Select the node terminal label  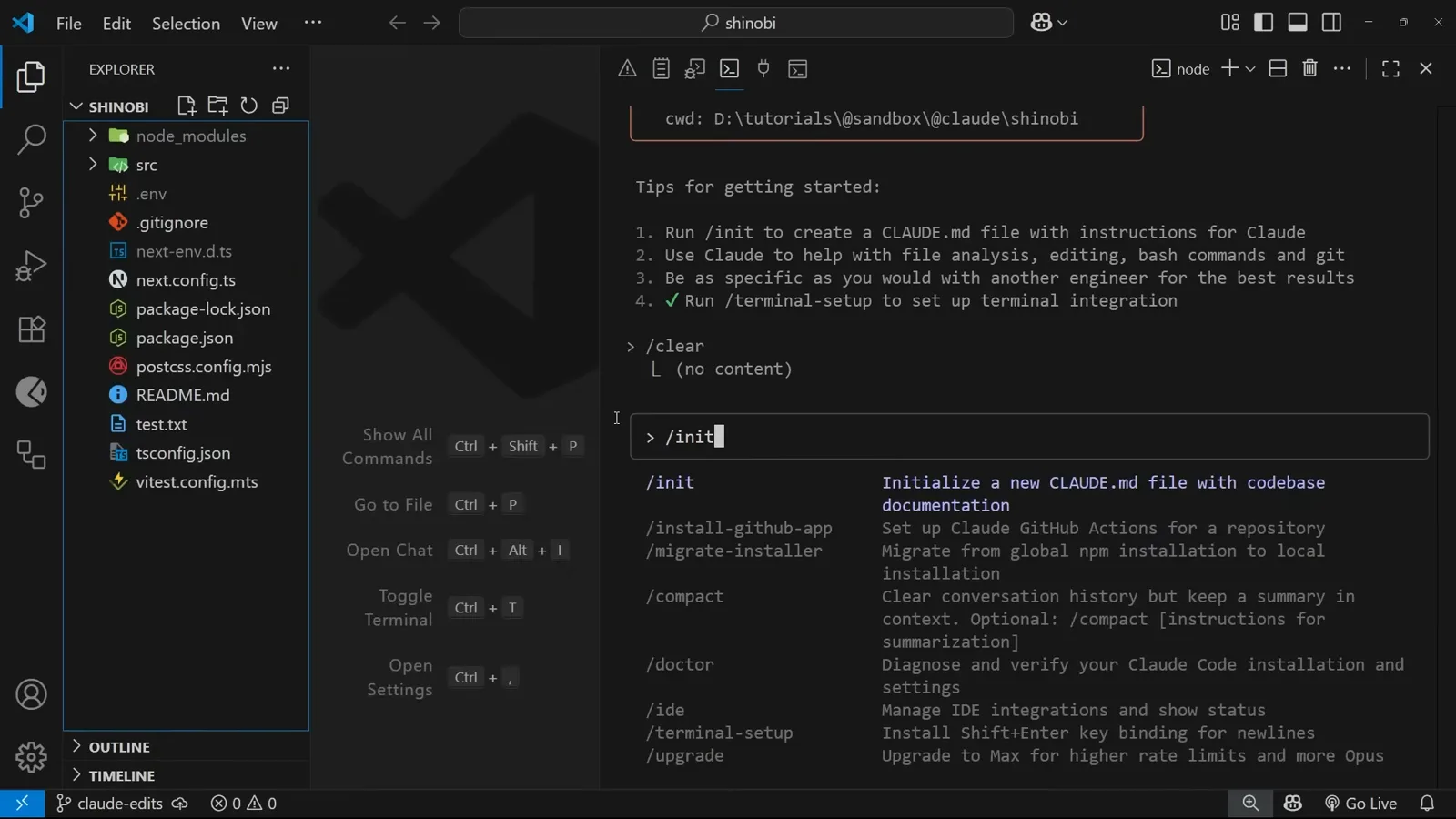pos(1181,69)
